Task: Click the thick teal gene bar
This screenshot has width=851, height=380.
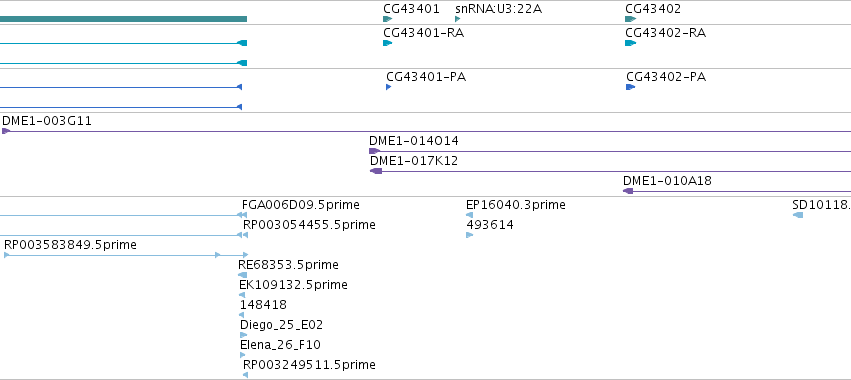Action: click(x=123, y=19)
